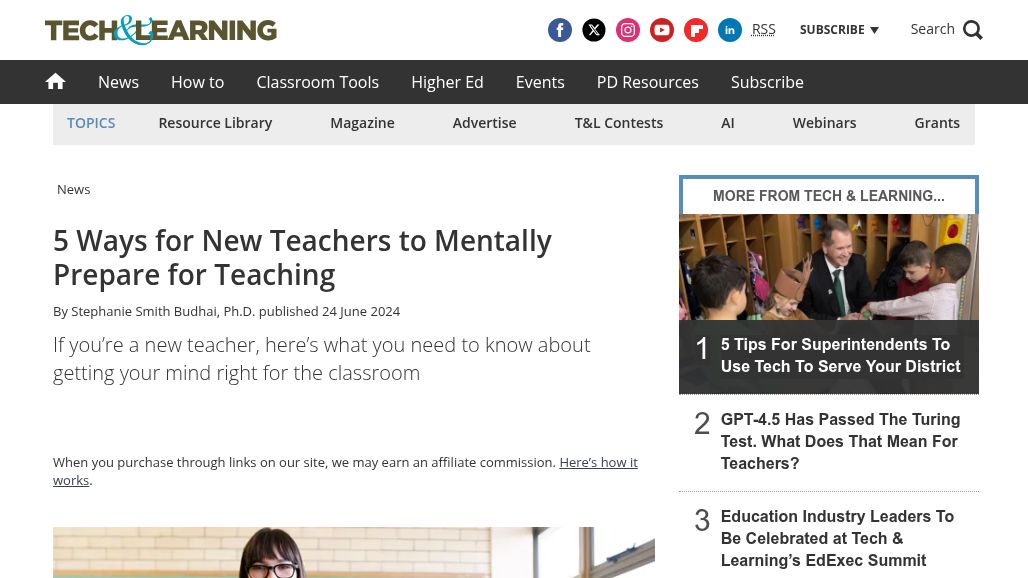Screen dimensions: 1028x578
Task: Go to homepage via the house icon
Action: (55, 81)
